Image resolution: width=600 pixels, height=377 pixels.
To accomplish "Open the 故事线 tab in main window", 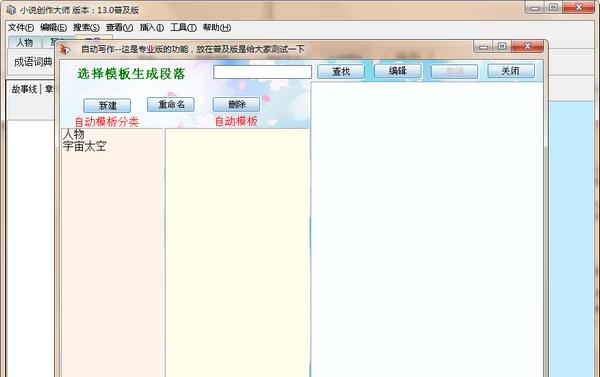I will [x=24, y=89].
